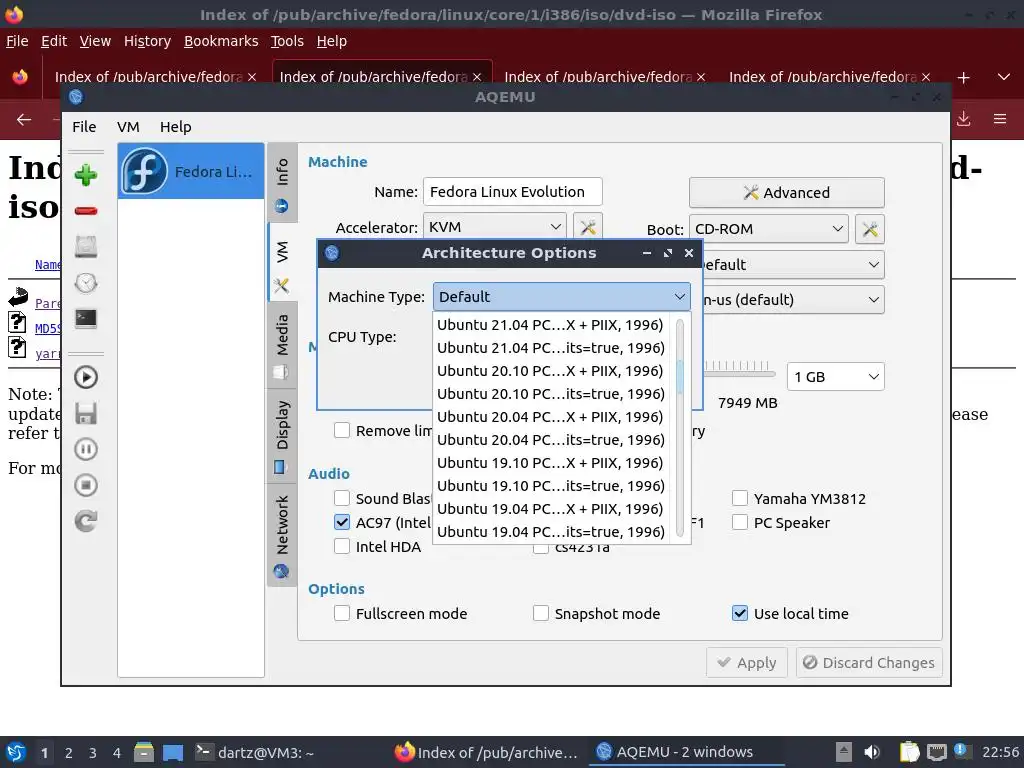Click the clock icon in AQEMU sidebar

point(86,283)
